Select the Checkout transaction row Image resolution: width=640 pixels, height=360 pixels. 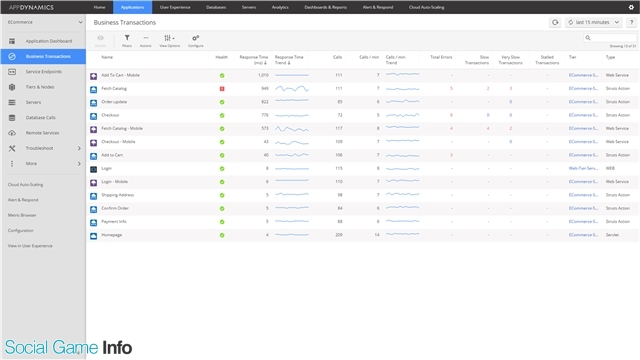click(362, 116)
